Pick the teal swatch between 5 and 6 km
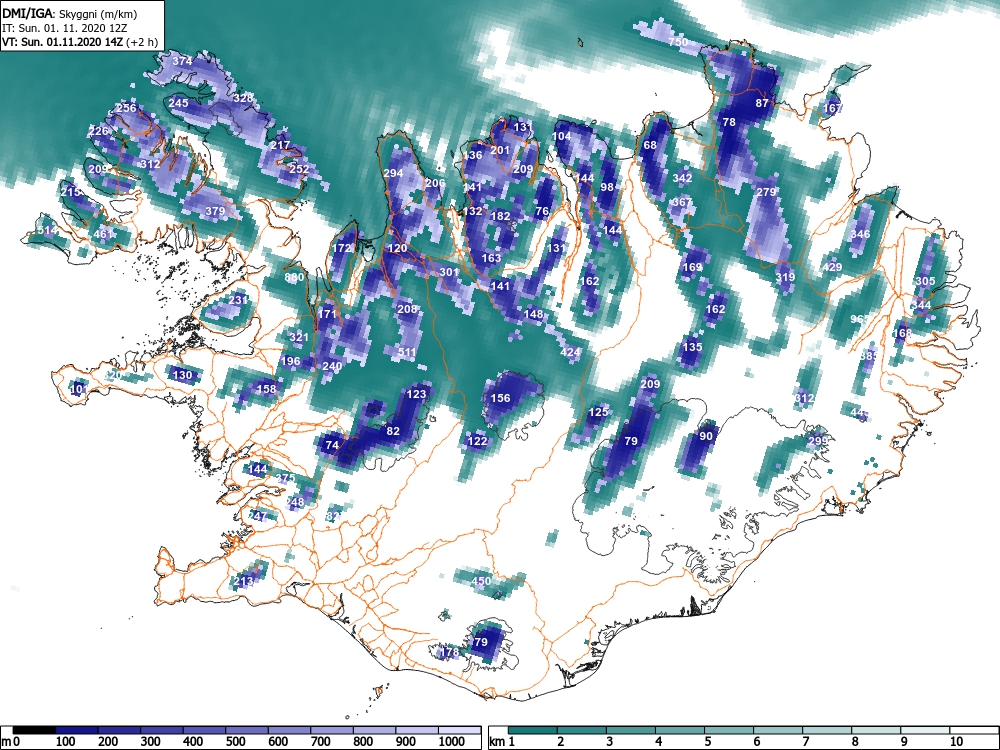1000x750 pixels. click(729, 730)
